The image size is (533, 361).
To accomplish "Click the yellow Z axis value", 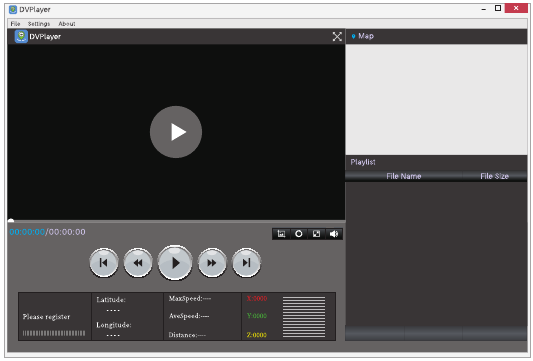I will pos(257,335).
